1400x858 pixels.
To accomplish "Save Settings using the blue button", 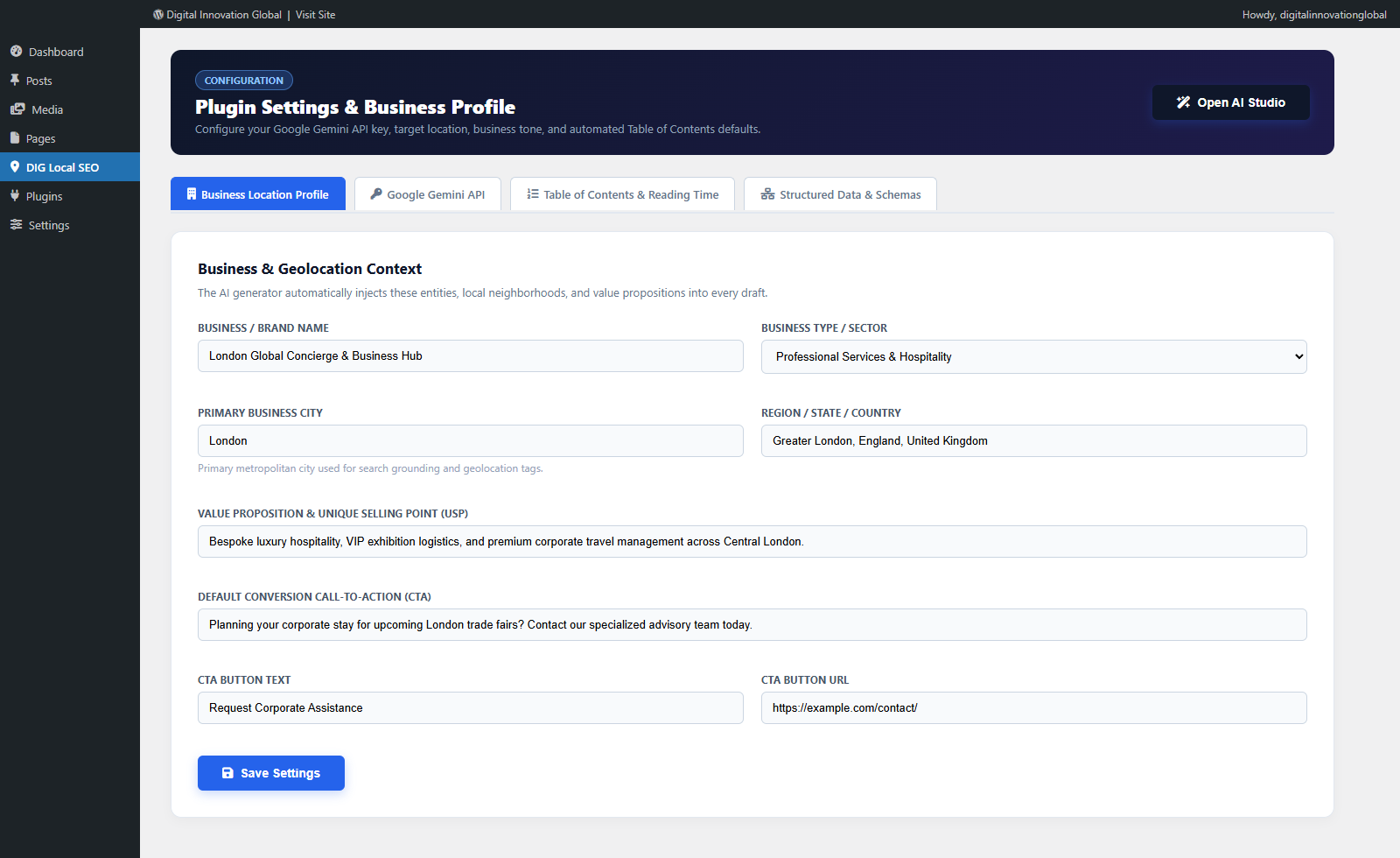I will point(271,773).
